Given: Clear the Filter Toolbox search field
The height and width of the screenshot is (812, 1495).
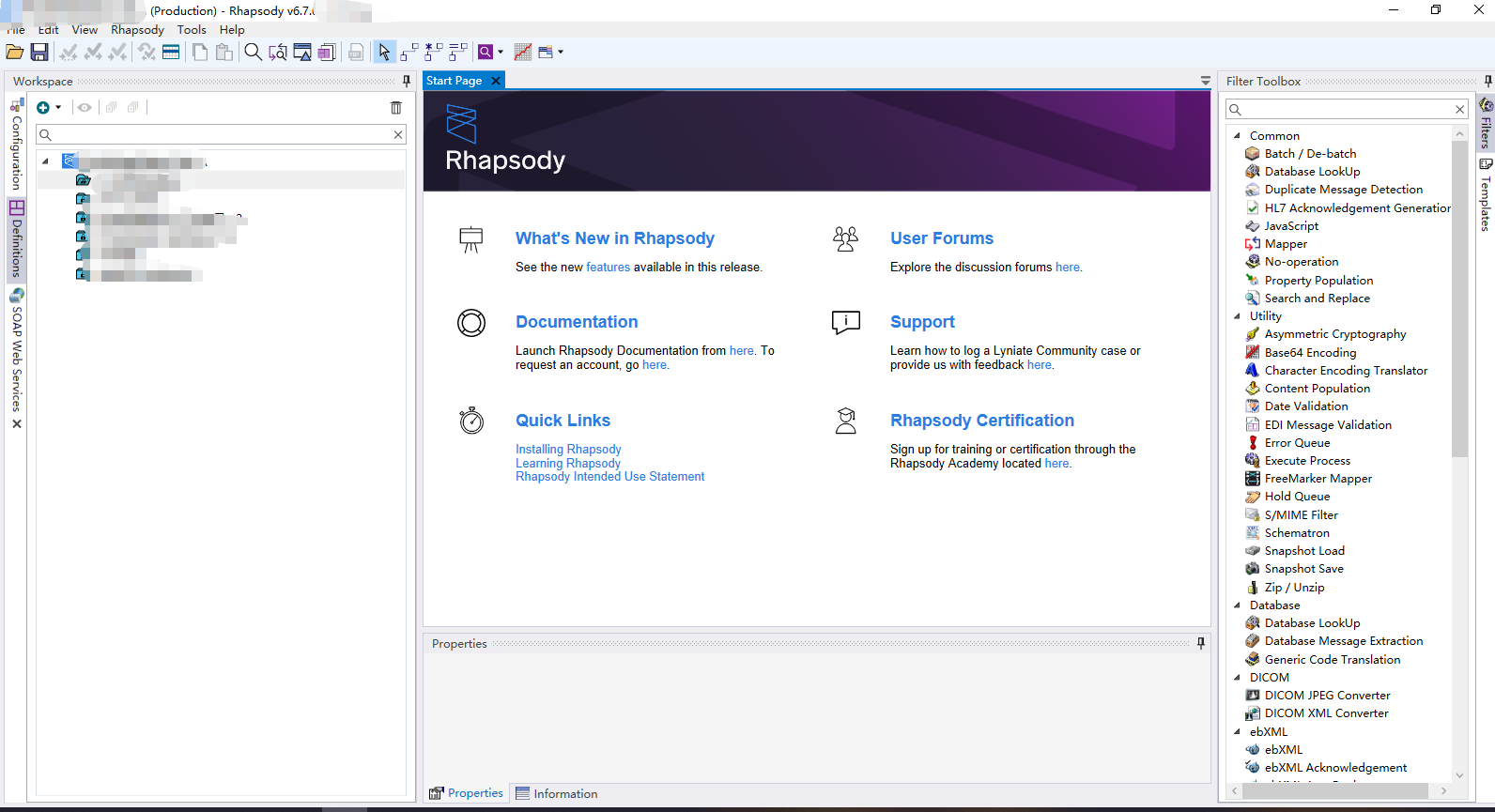Looking at the screenshot, I should click(1460, 110).
